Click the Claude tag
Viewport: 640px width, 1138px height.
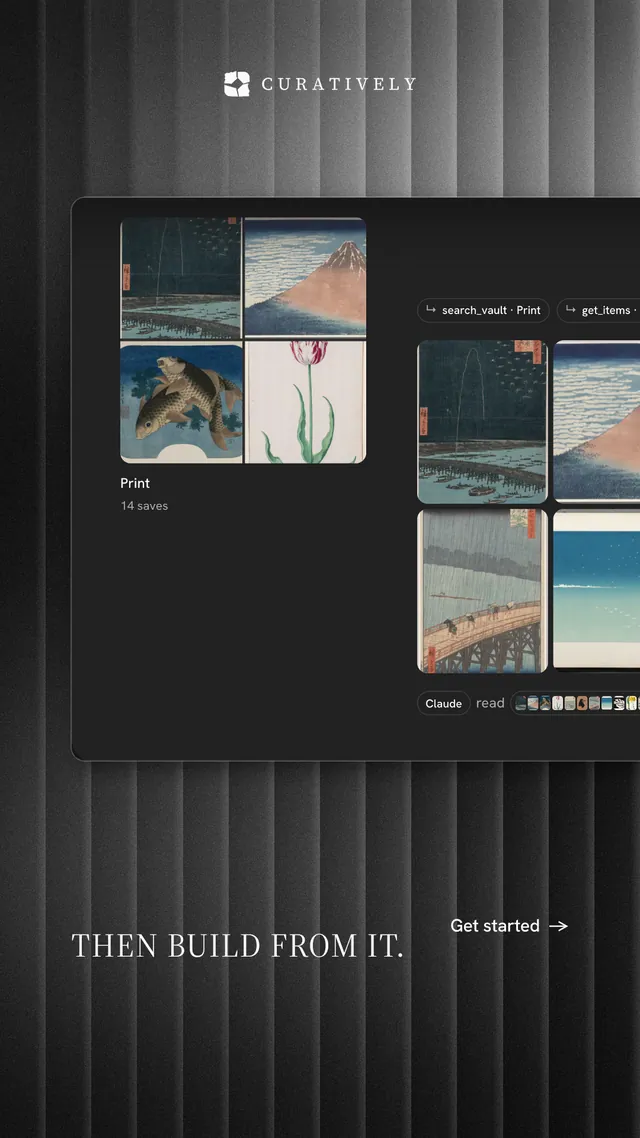coord(443,703)
